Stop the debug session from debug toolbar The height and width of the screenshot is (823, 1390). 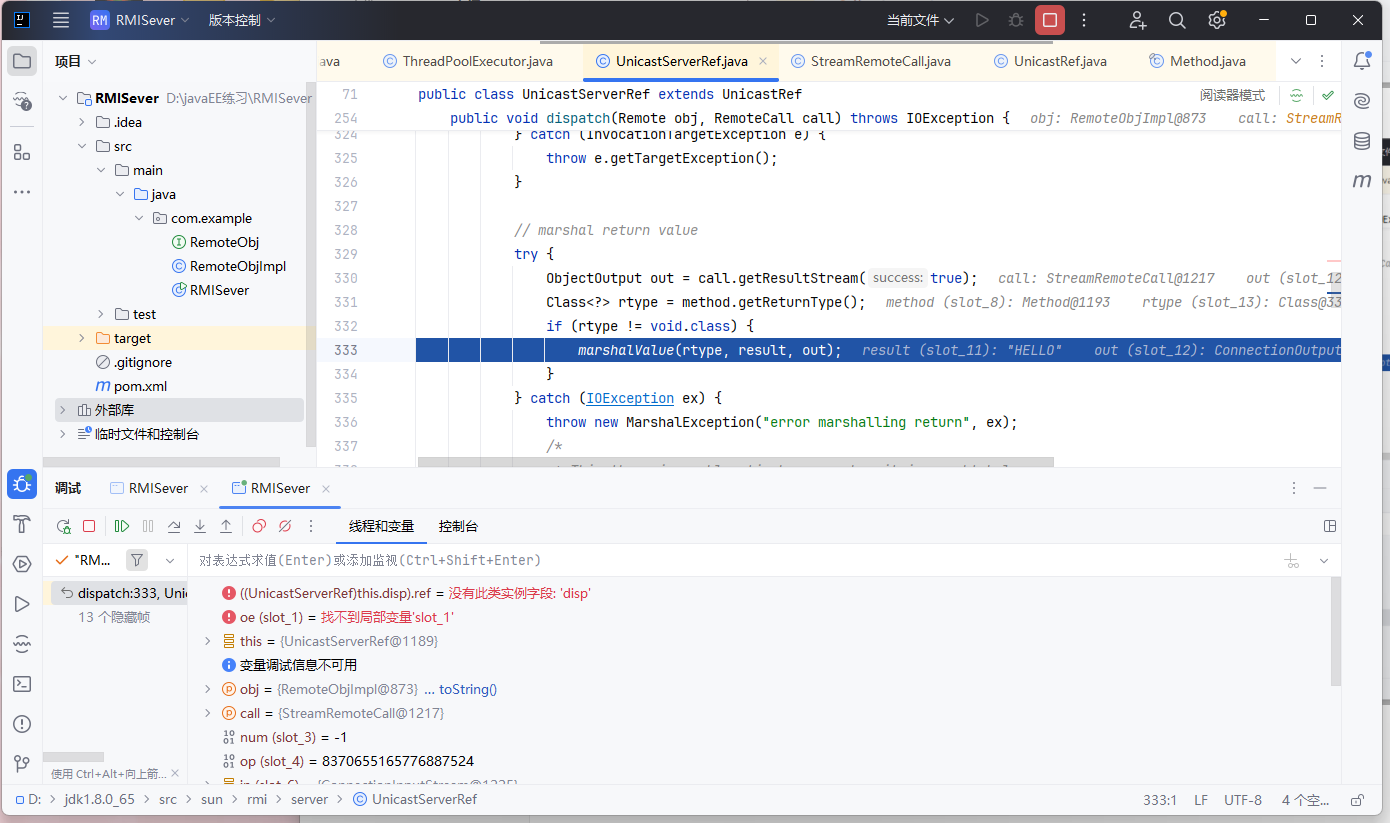coord(89,526)
